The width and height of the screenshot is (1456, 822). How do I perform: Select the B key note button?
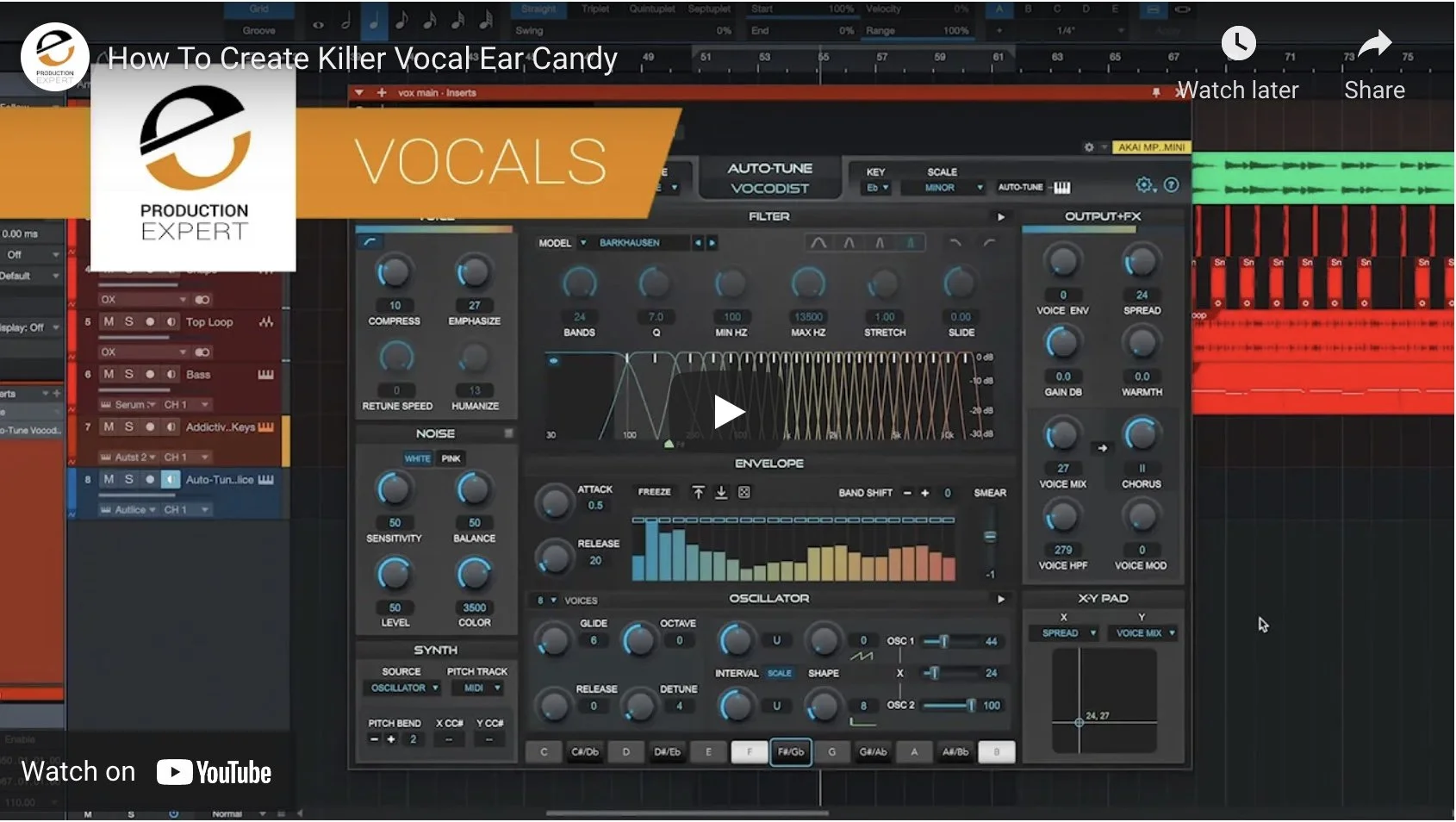(x=997, y=752)
